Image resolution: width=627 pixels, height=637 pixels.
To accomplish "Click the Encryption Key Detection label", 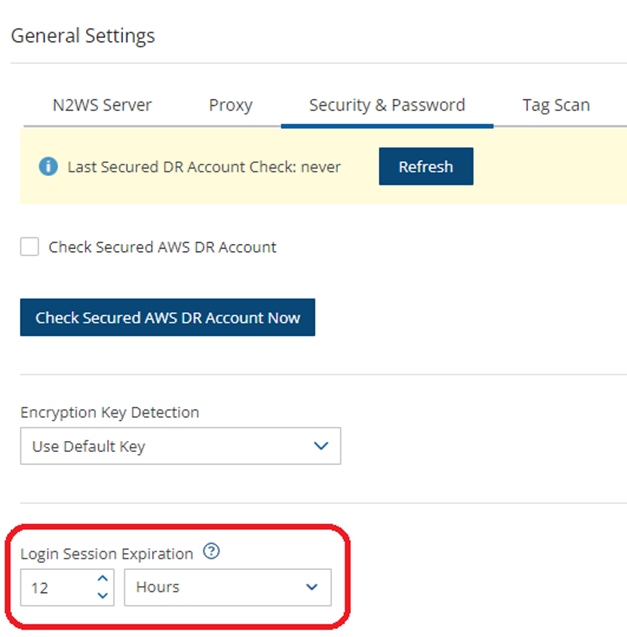I will [109, 412].
